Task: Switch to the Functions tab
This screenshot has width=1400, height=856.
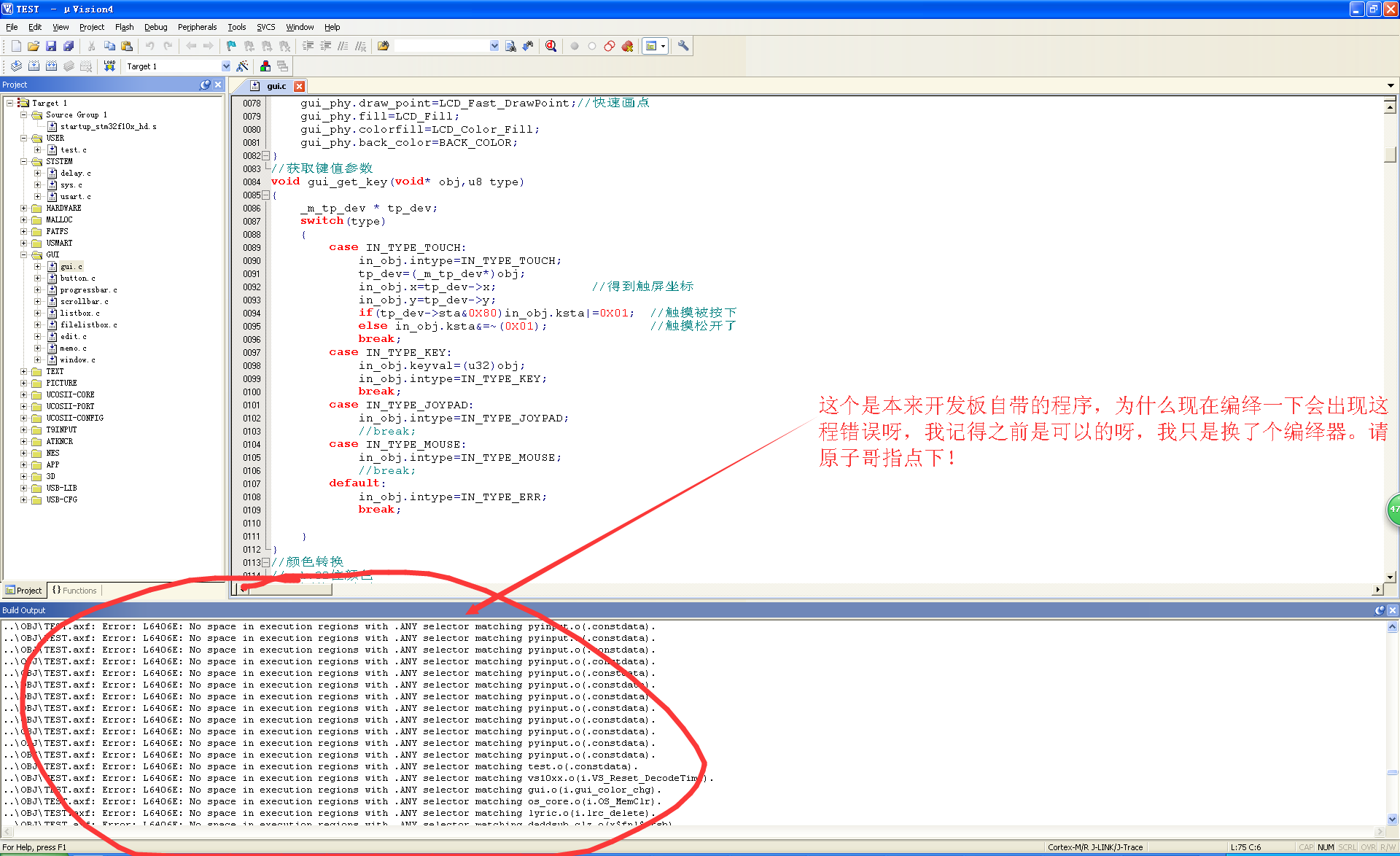Action: 74,591
